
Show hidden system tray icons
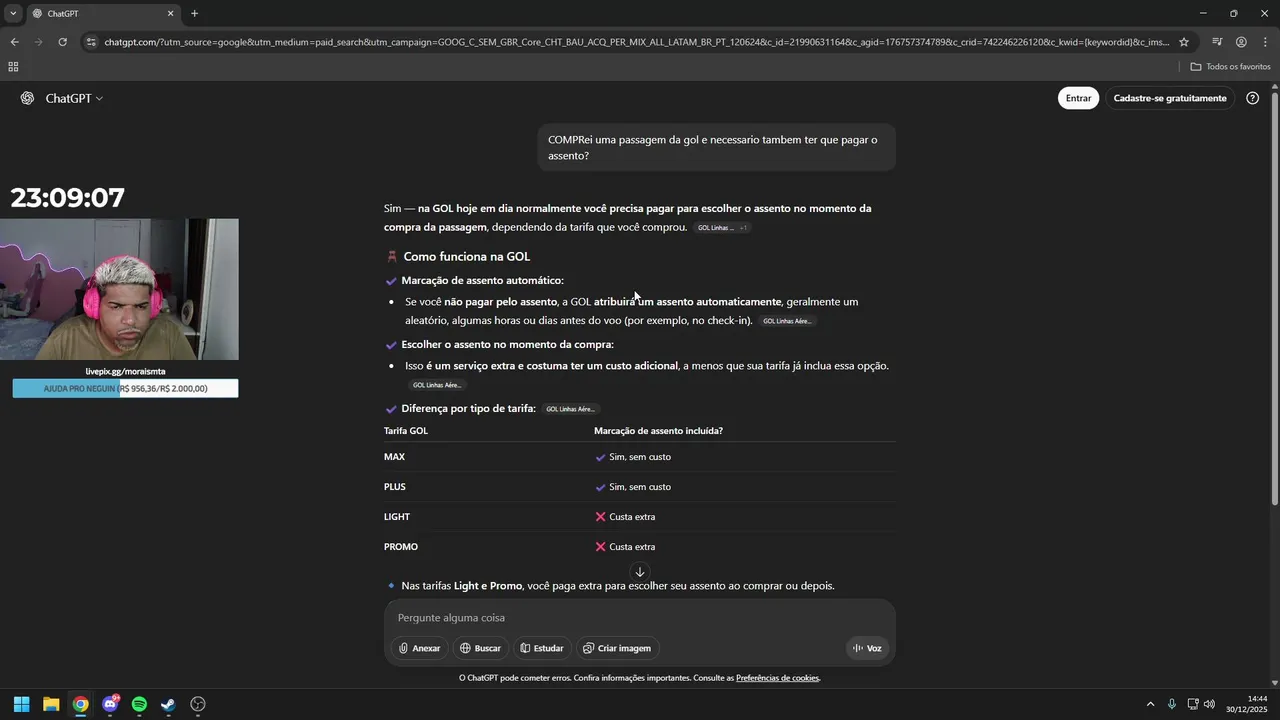[1150, 704]
